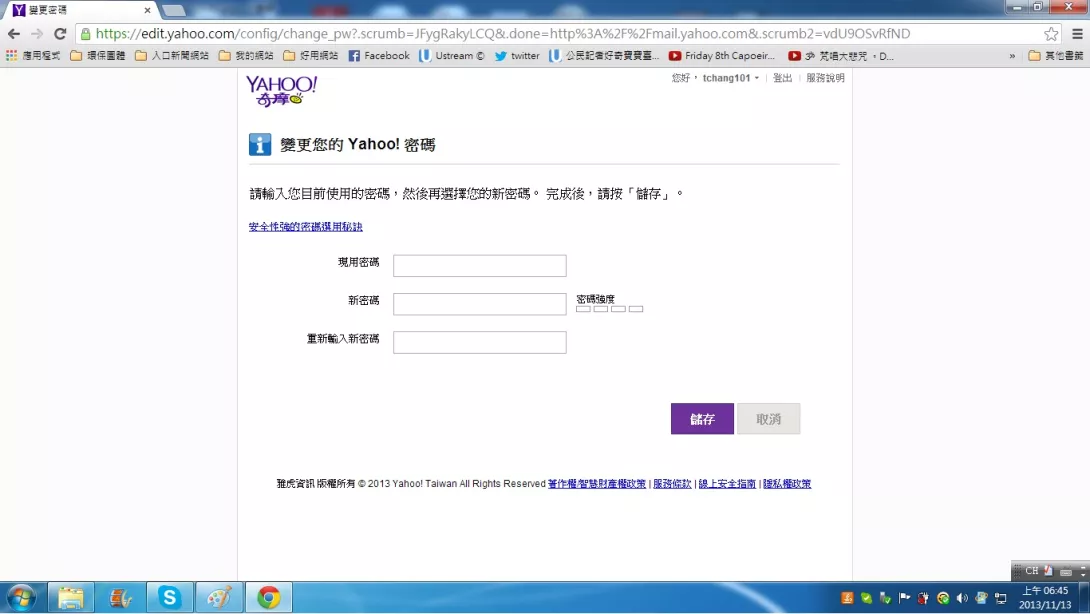Open Skype from the taskbar
The height and width of the screenshot is (614, 1090).
point(169,598)
